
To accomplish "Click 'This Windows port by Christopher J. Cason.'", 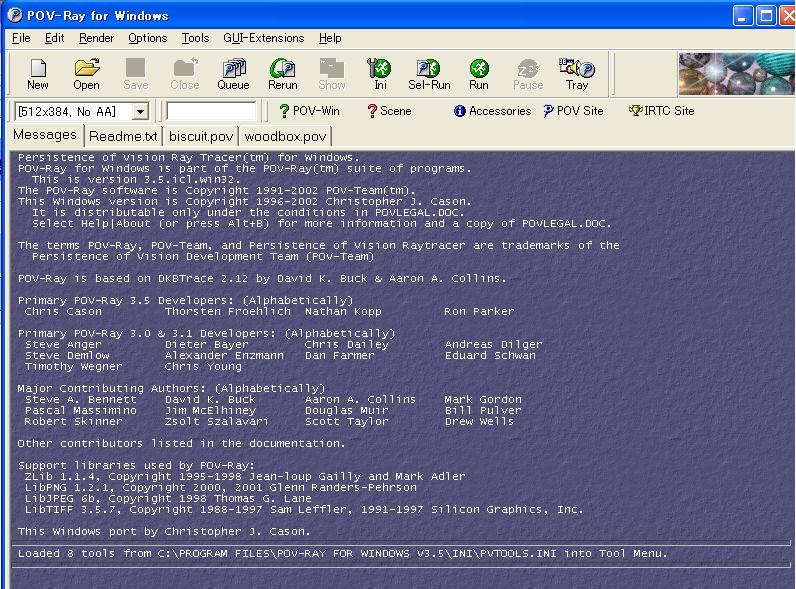I will [x=164, y=532].
